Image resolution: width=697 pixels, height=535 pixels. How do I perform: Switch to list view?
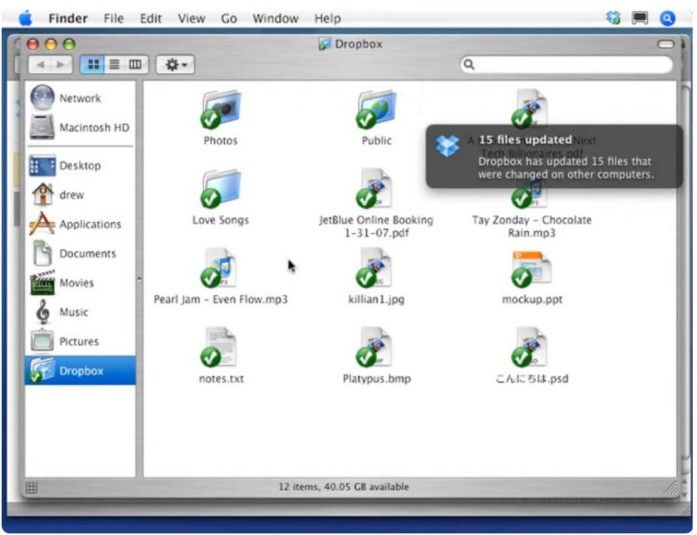114,65
